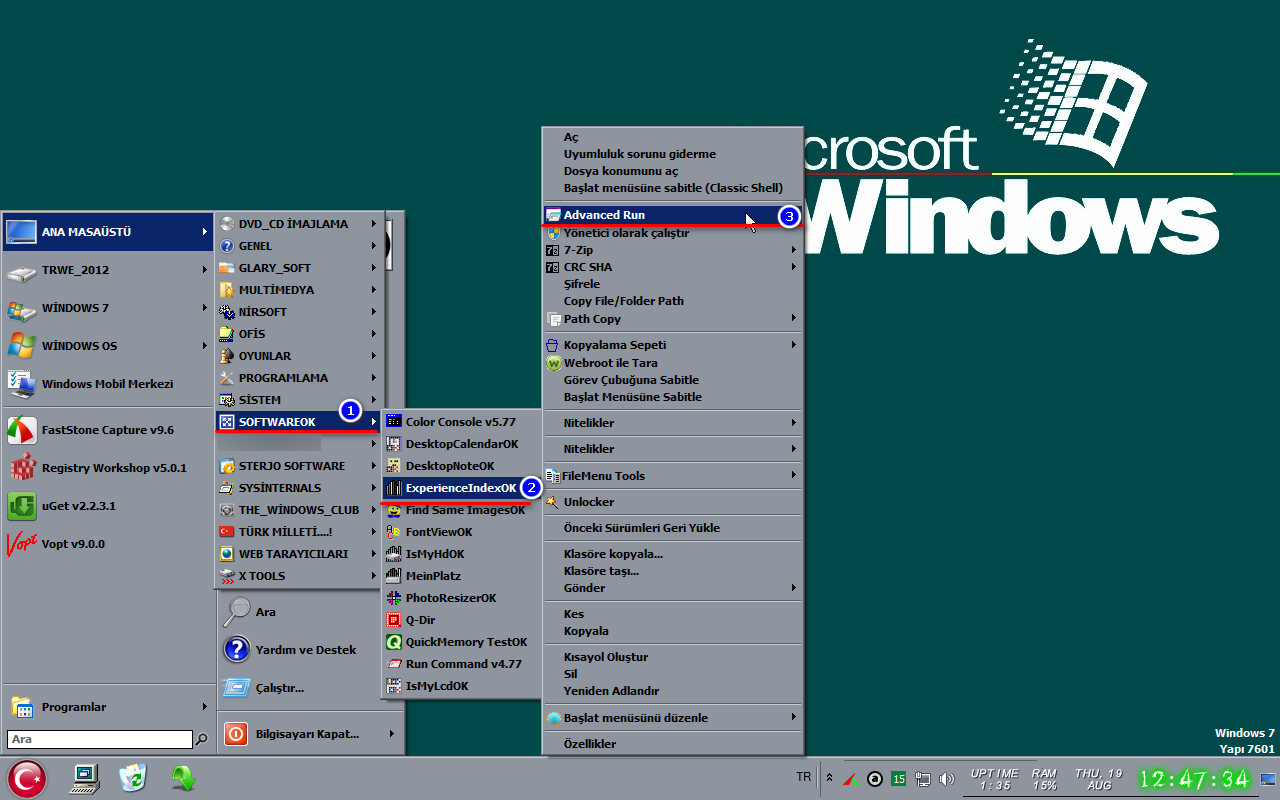Choose Yönetici olarak çalıştır

click(x=673, y=233)
